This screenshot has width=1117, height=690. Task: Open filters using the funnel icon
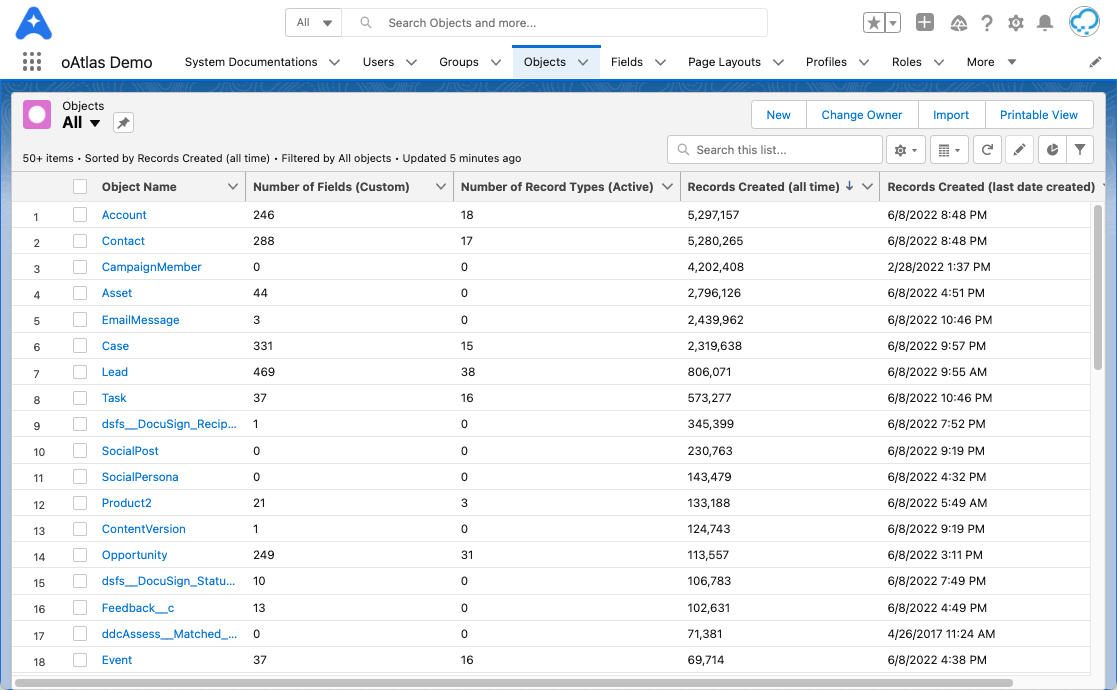click(x=1079, y=149)
